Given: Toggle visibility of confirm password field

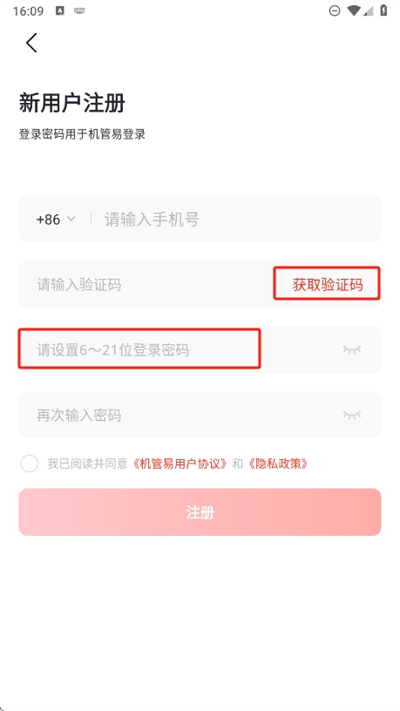Looking at the screenshot, I should pos(351,414).
